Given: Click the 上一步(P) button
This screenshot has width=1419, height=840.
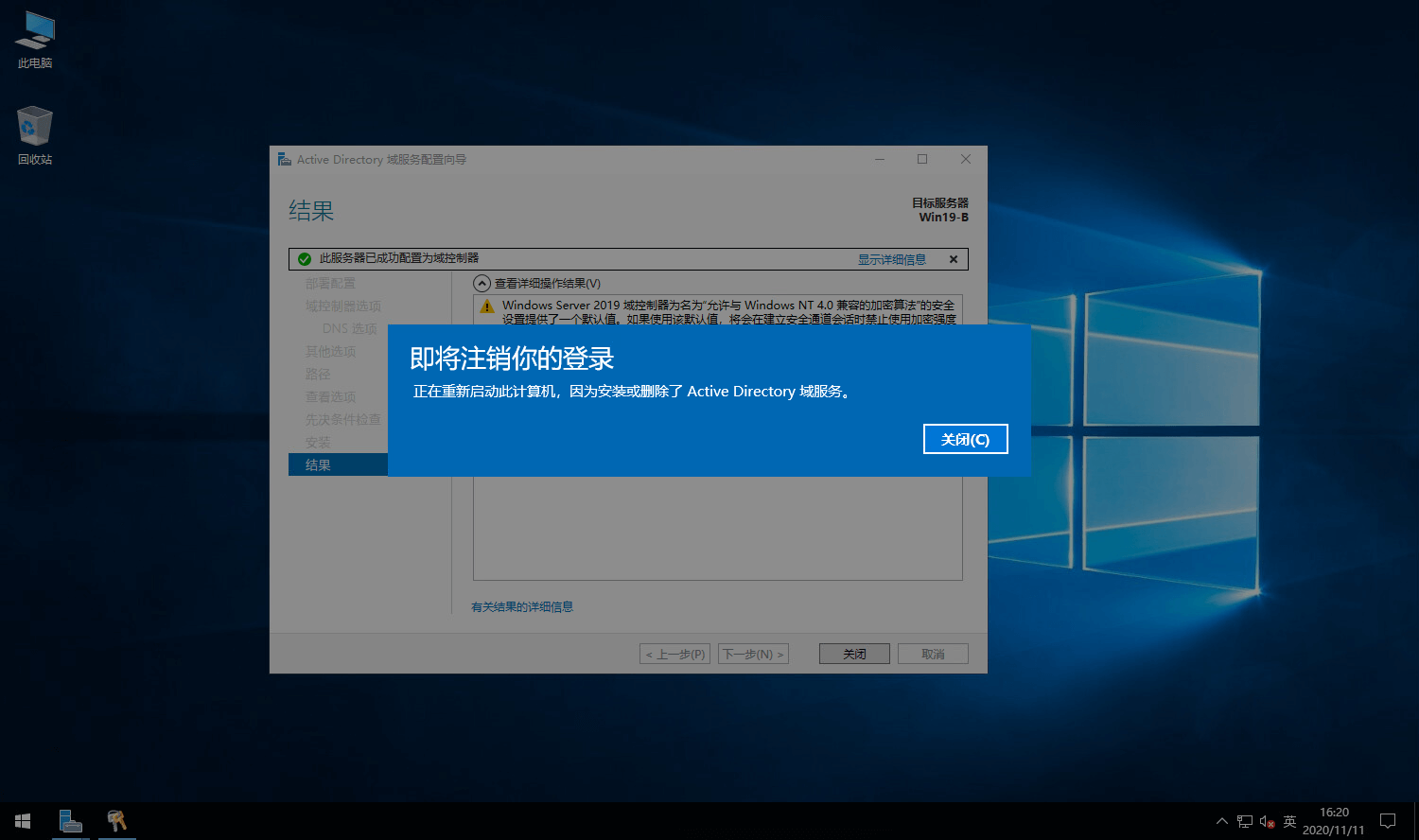Looking at the screenshot, I should [x=675, y=654].
